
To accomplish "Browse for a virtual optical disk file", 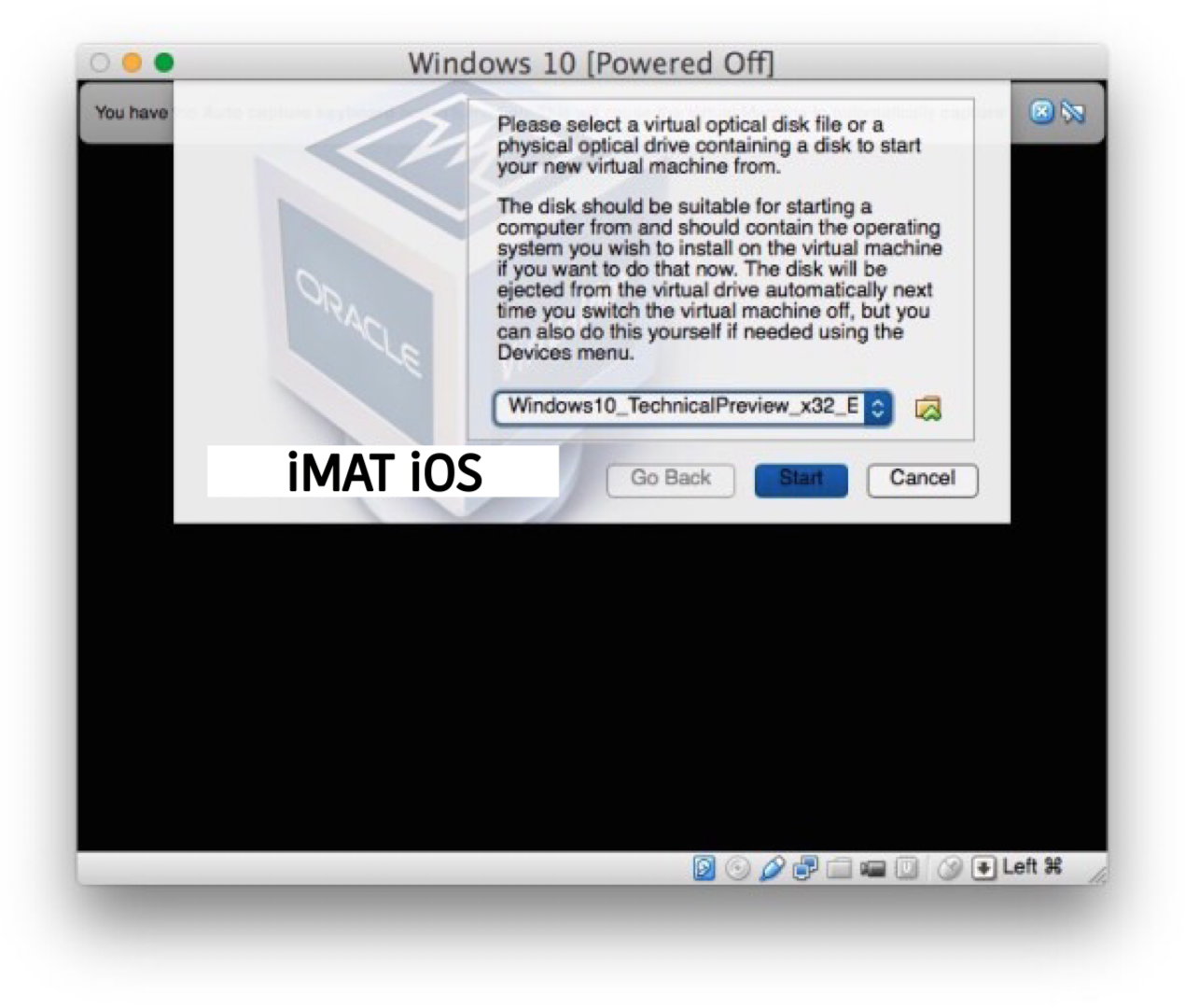I will [928, 408].
